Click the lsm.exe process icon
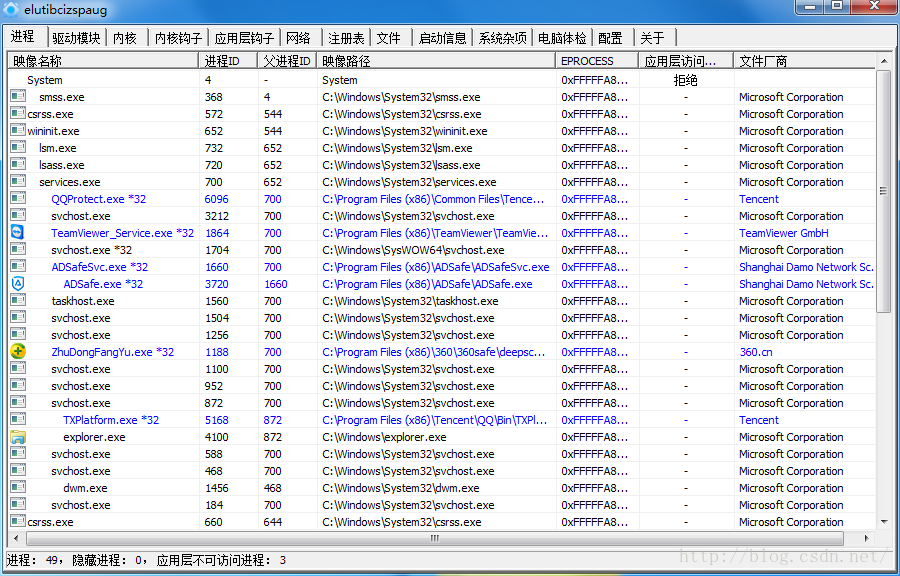Viewport: 900px width, 576px height. coord(18,147)
